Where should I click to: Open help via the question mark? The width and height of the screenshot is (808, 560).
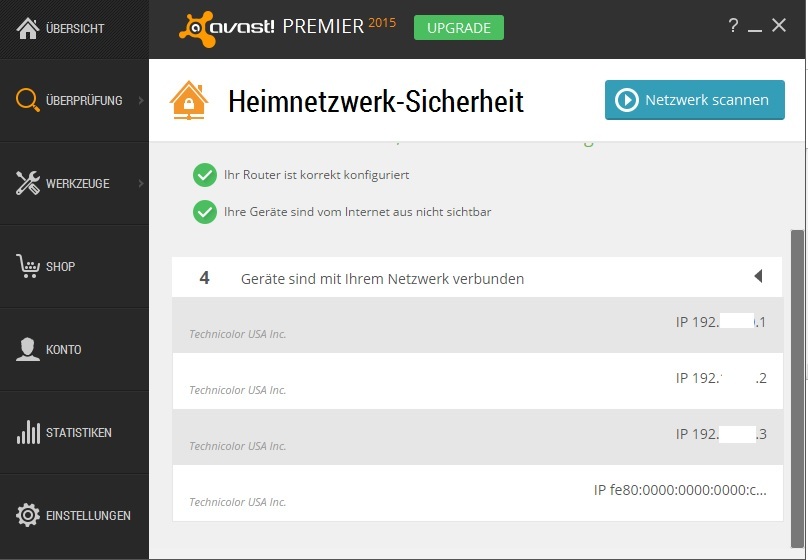click(x=733, y=25)
